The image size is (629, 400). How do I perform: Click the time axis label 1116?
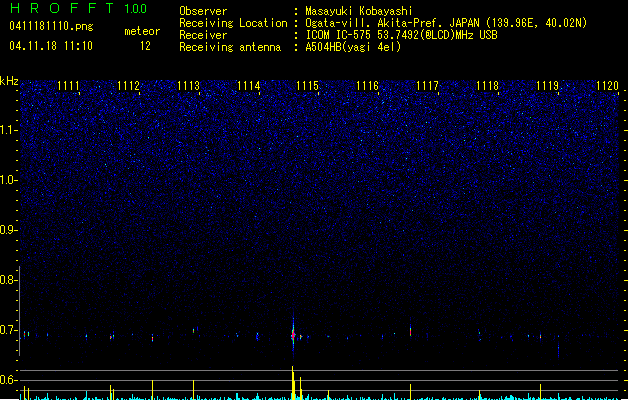point(367,86)
